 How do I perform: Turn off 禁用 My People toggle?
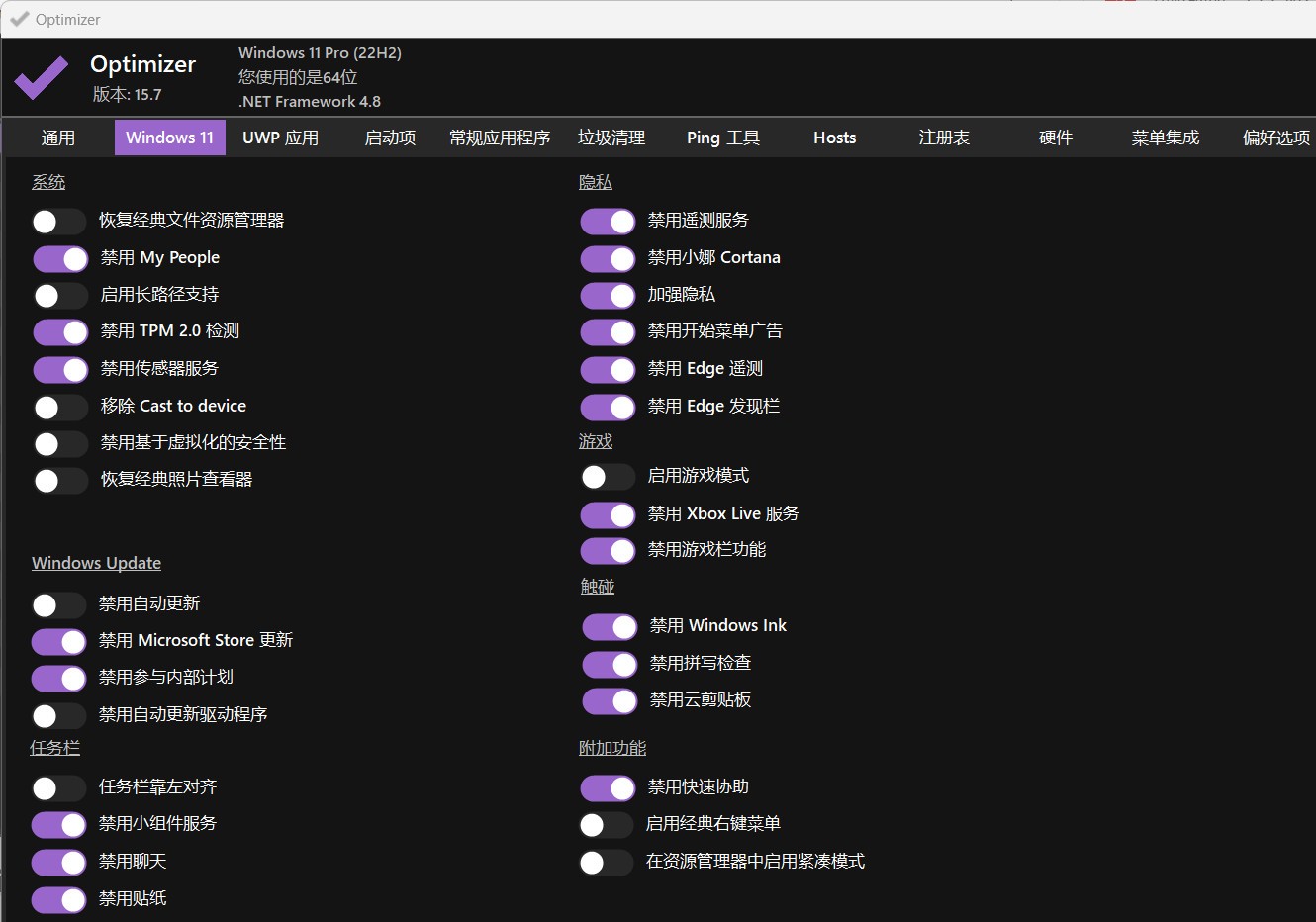[x=60, y=259]
